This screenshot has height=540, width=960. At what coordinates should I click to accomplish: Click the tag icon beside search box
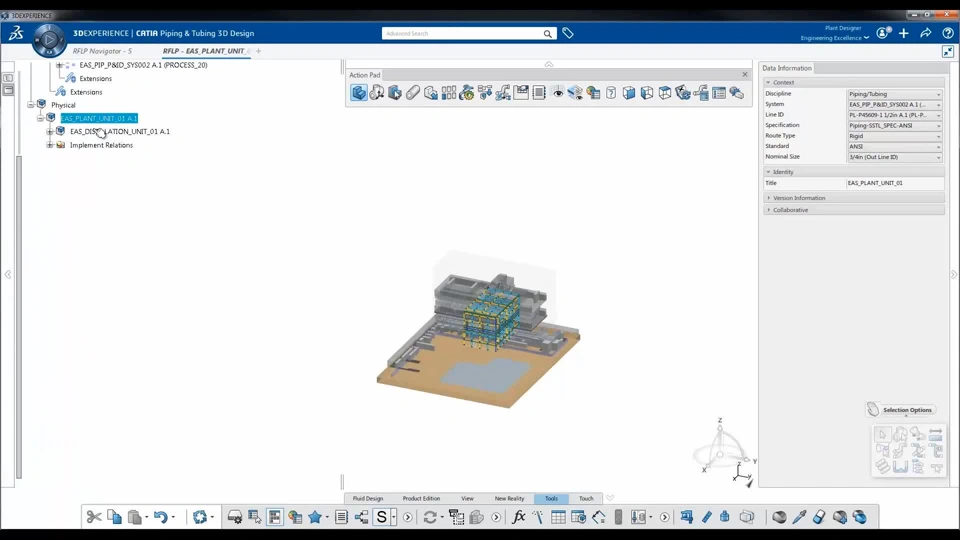click(568, 33)
